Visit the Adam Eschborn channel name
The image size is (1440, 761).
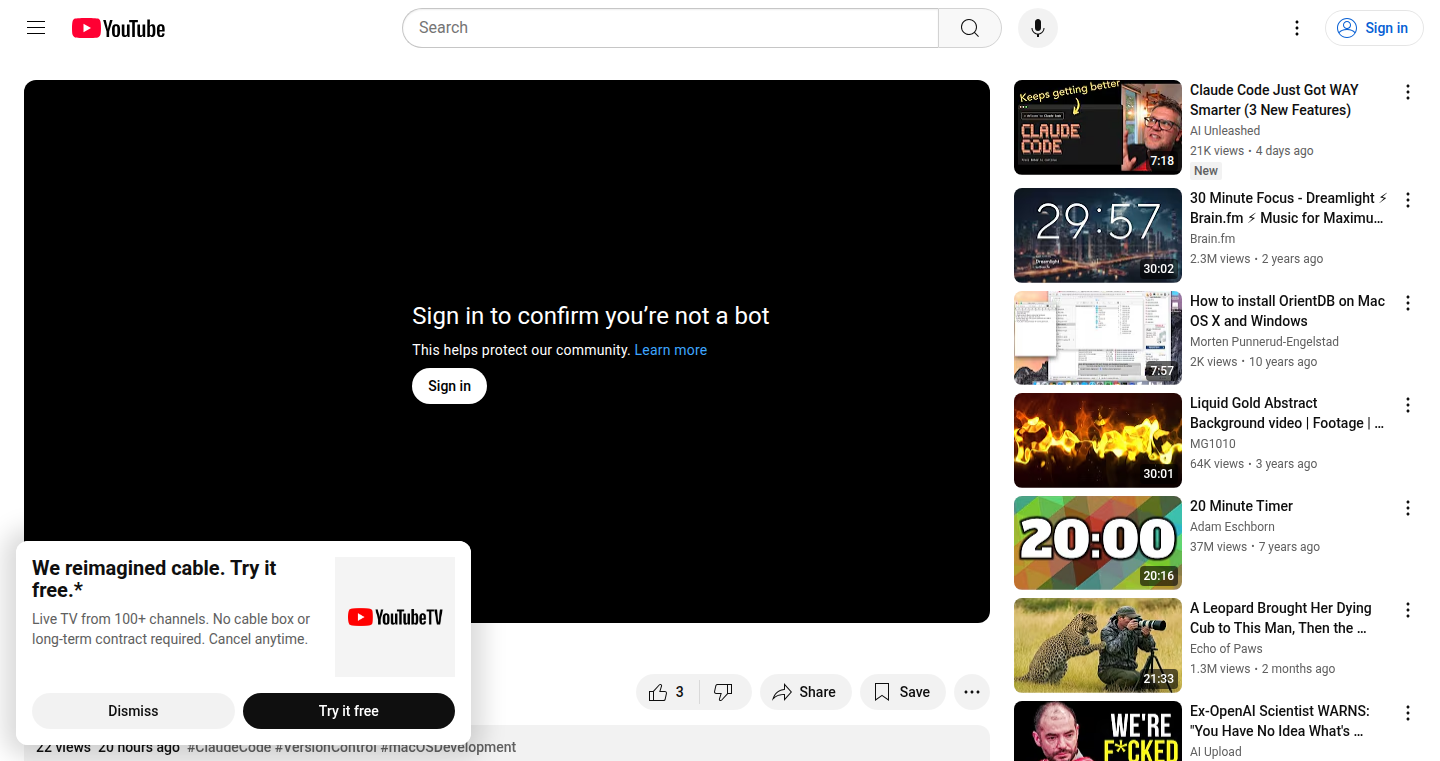click(1232, 527)
